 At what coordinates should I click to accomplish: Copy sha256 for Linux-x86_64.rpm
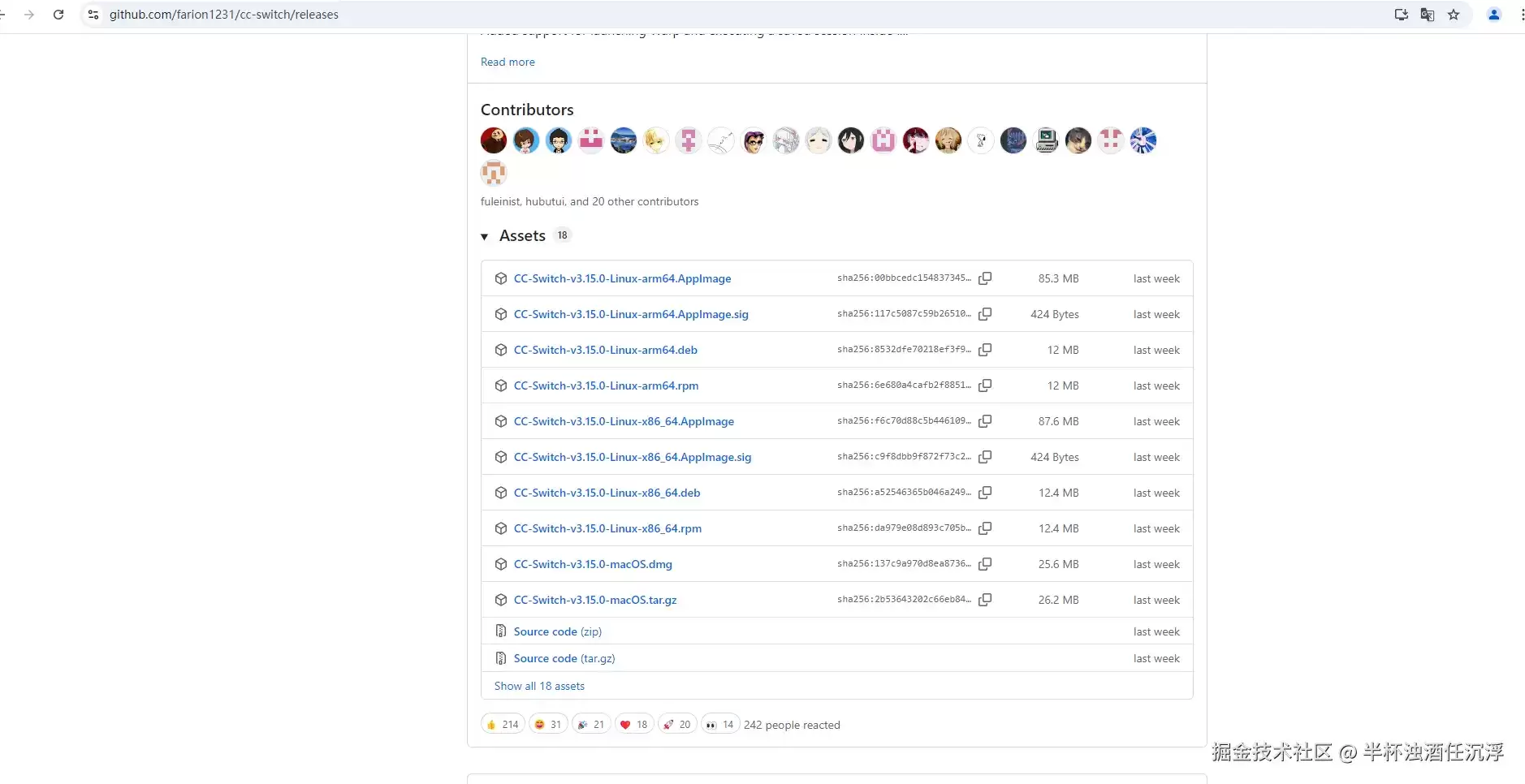(x=985, y=528)
